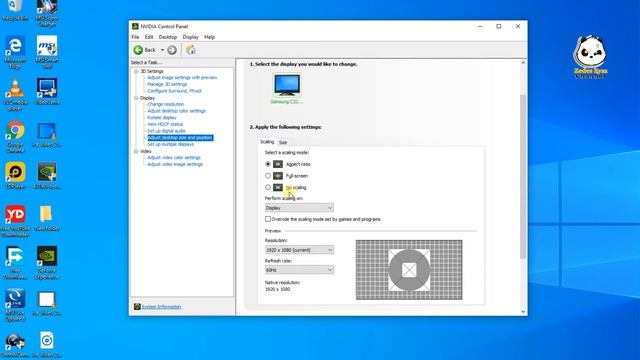This screenshot has height=360, width=640.
Task: Select the No scaling radio button
Action: point(268,187)
